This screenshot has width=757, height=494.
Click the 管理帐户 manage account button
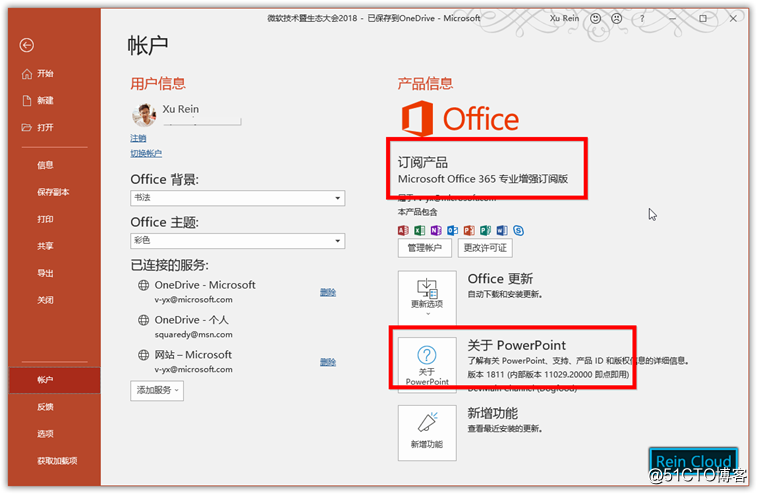coord(424,248)
